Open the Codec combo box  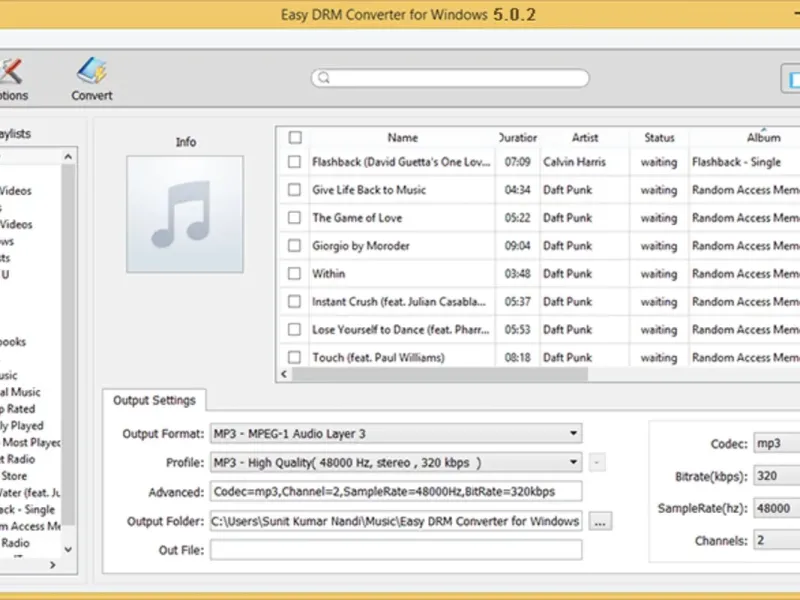click(x=777, y=443)
